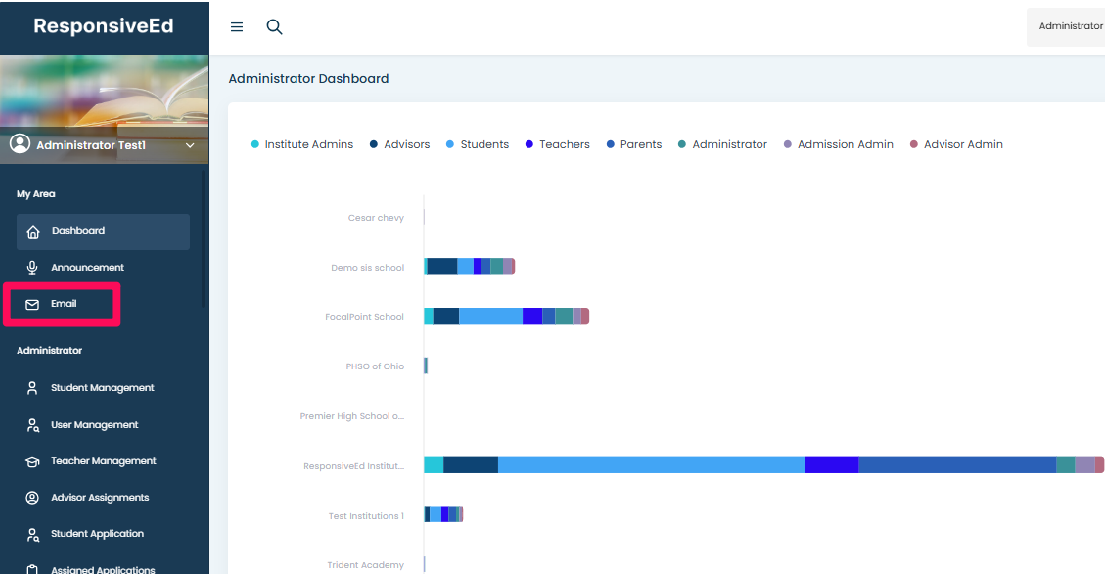The image size is (1107, 574).
Task: Click the Email envelope icon
Action: (x=32, y=304)
